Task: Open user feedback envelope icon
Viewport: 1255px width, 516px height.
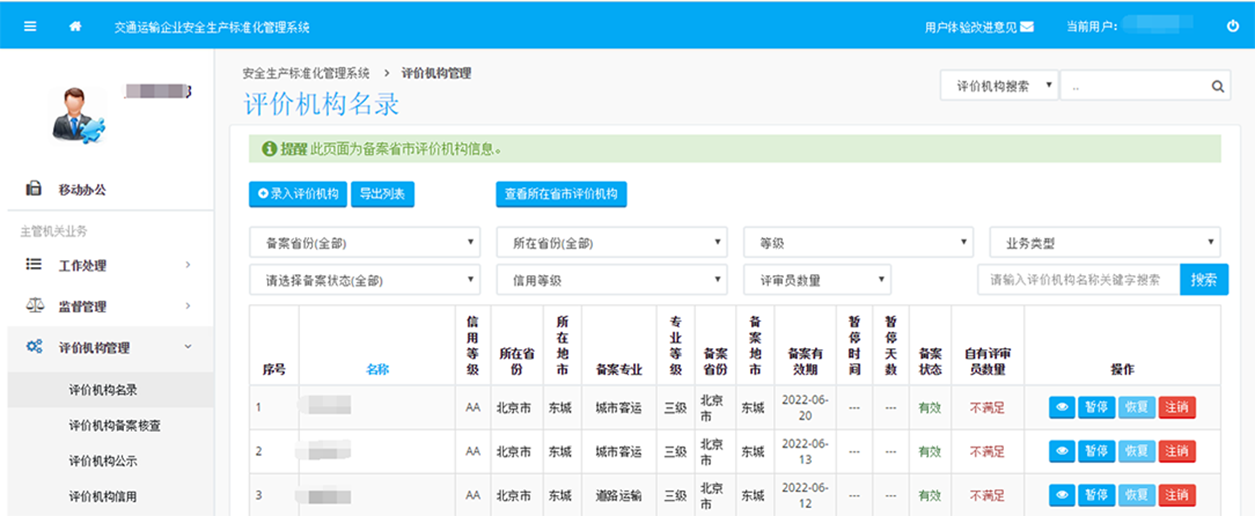Action: [1027, 27]
